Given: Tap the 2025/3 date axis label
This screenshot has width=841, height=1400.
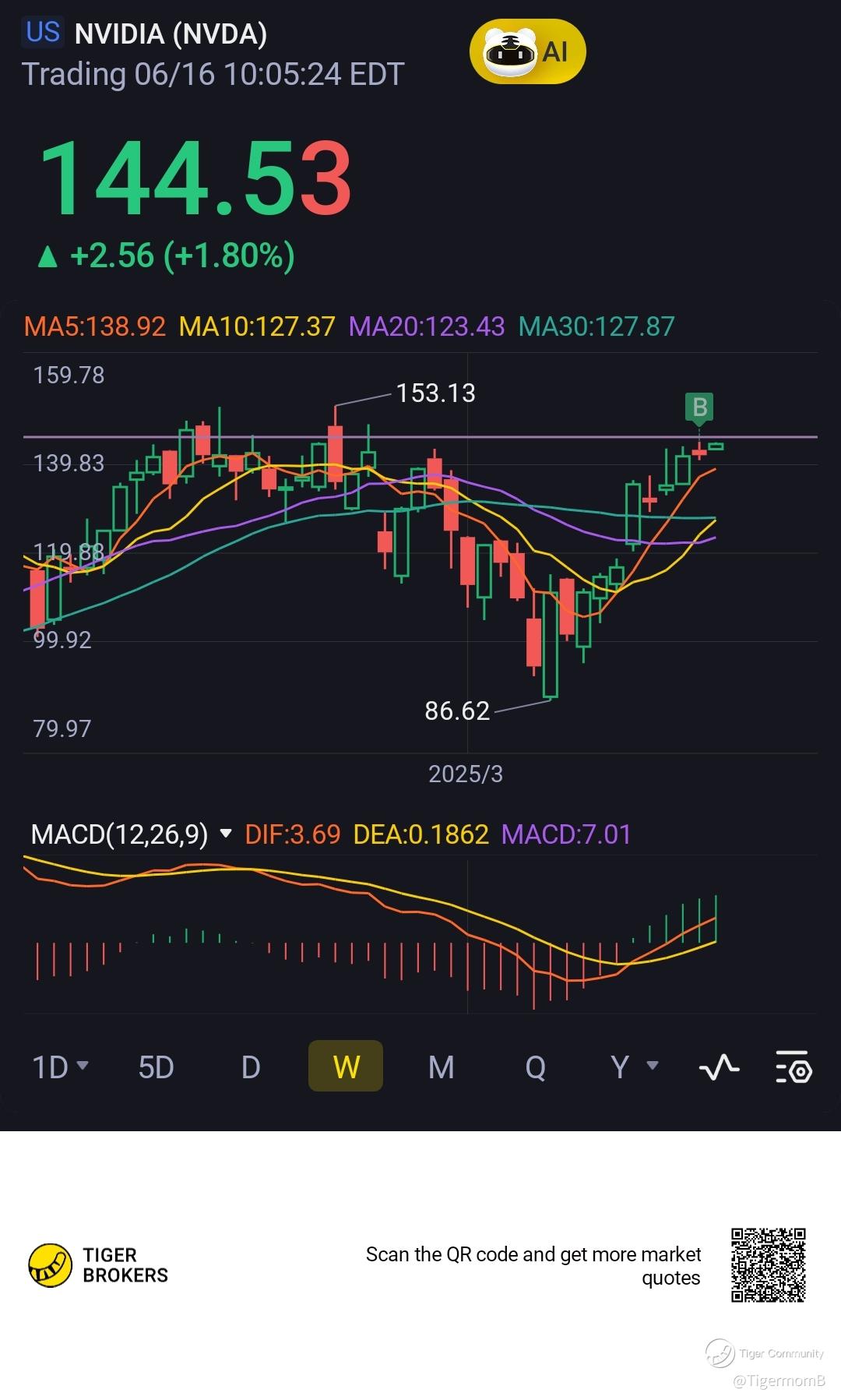Looking at the screenshot, I should (x=466, y=774).
